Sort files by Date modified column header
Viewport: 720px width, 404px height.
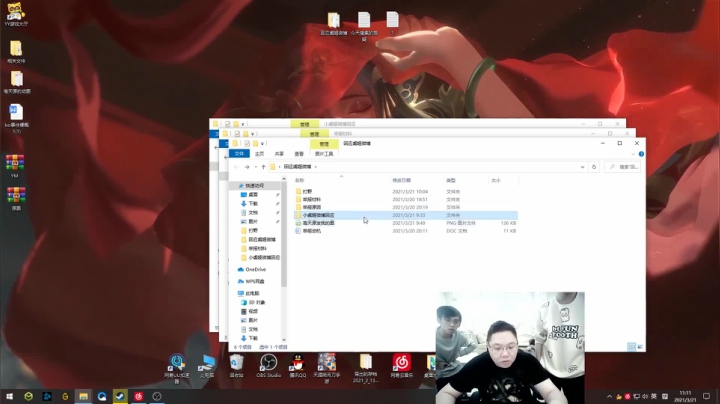[401, 180]
